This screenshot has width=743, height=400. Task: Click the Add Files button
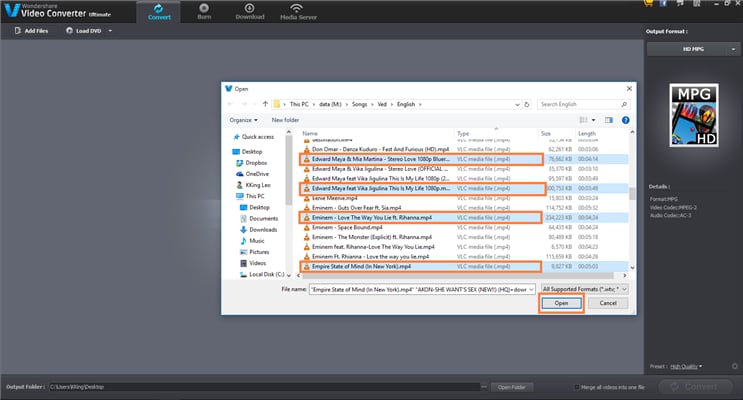(x=31, y=30)
